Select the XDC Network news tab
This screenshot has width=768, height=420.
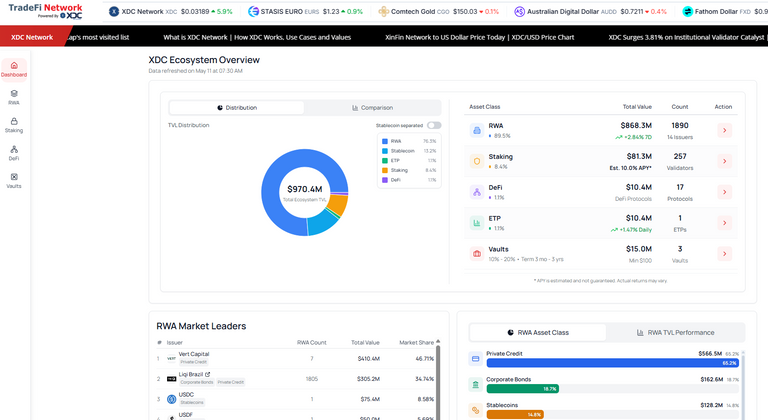tap(32, 37)
